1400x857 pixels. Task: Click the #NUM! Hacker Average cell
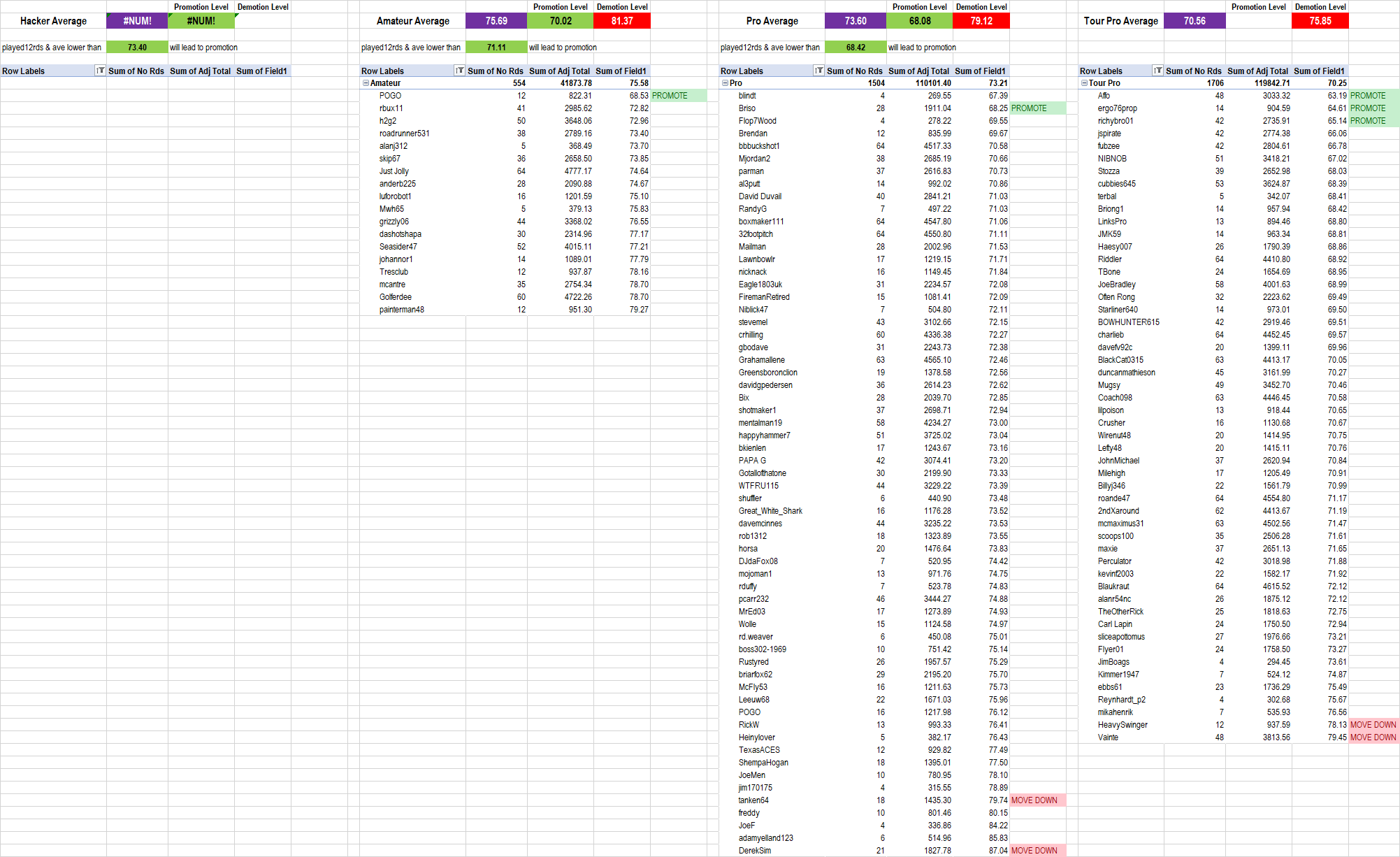point(137,21)
